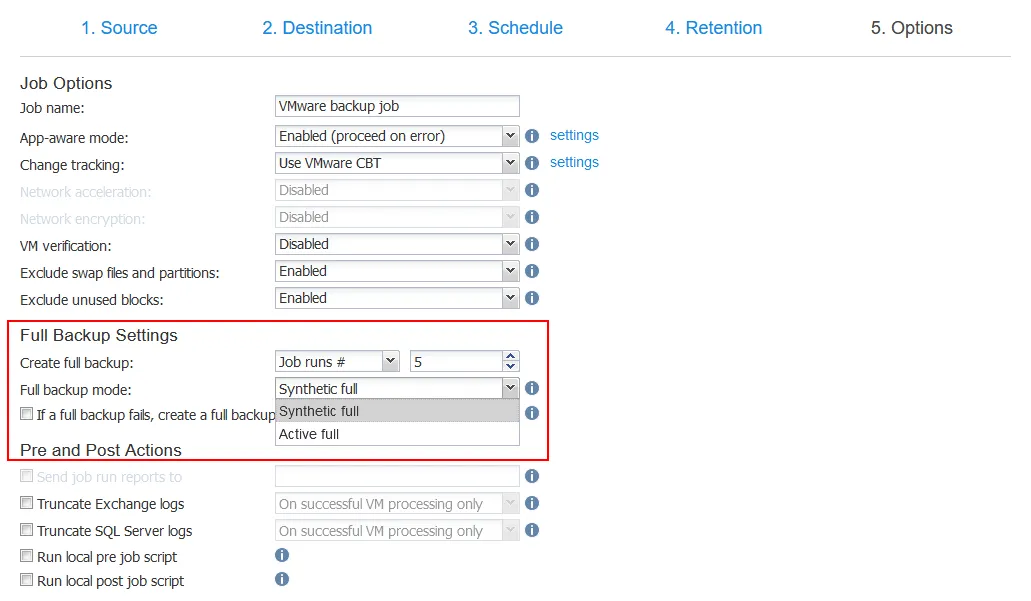Image resolution: width=1031 pixels, height=601 pixels.
Task: Go to the 1. Source step
Action: (x=119, y=28)
